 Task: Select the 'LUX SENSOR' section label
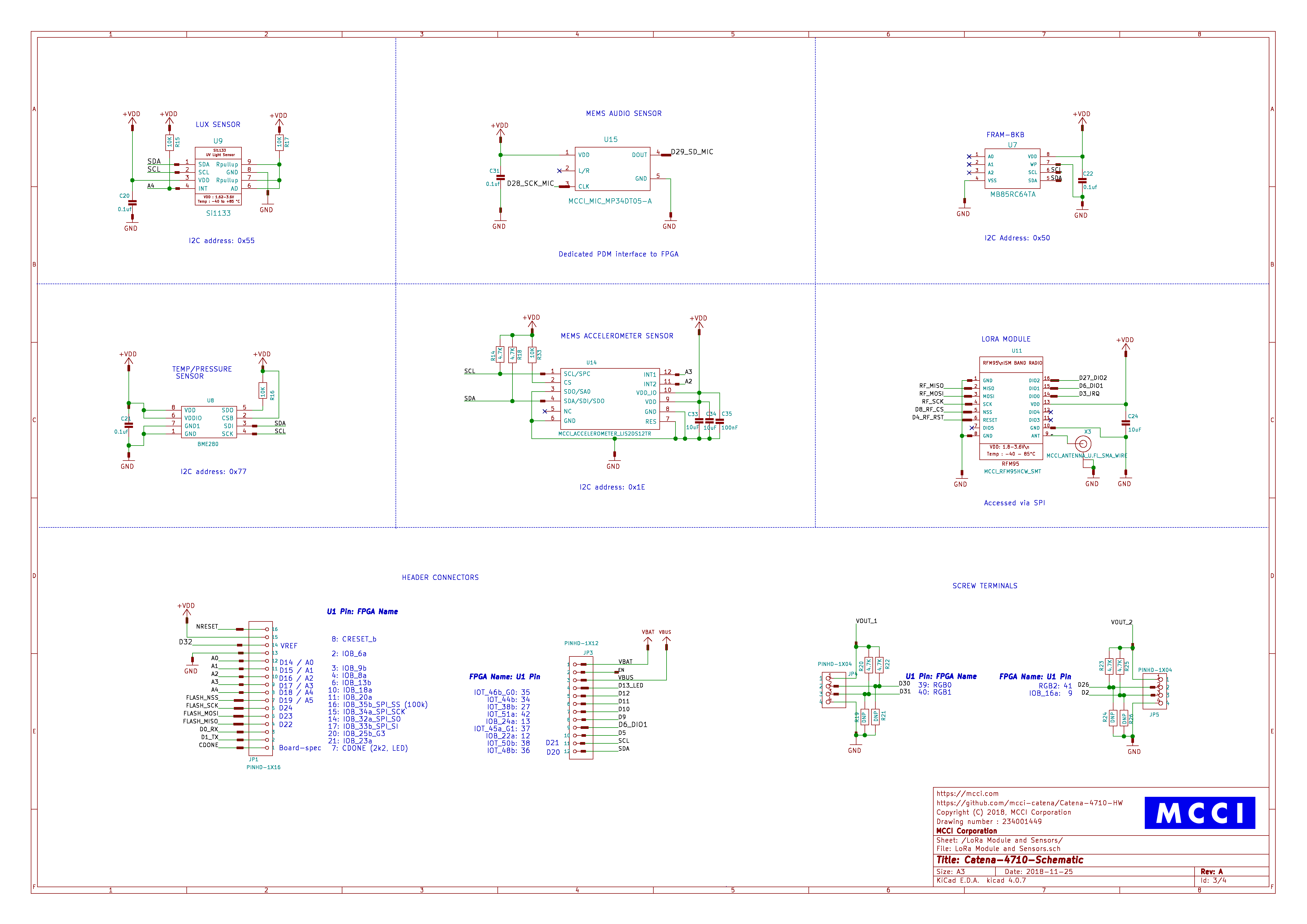218,125
